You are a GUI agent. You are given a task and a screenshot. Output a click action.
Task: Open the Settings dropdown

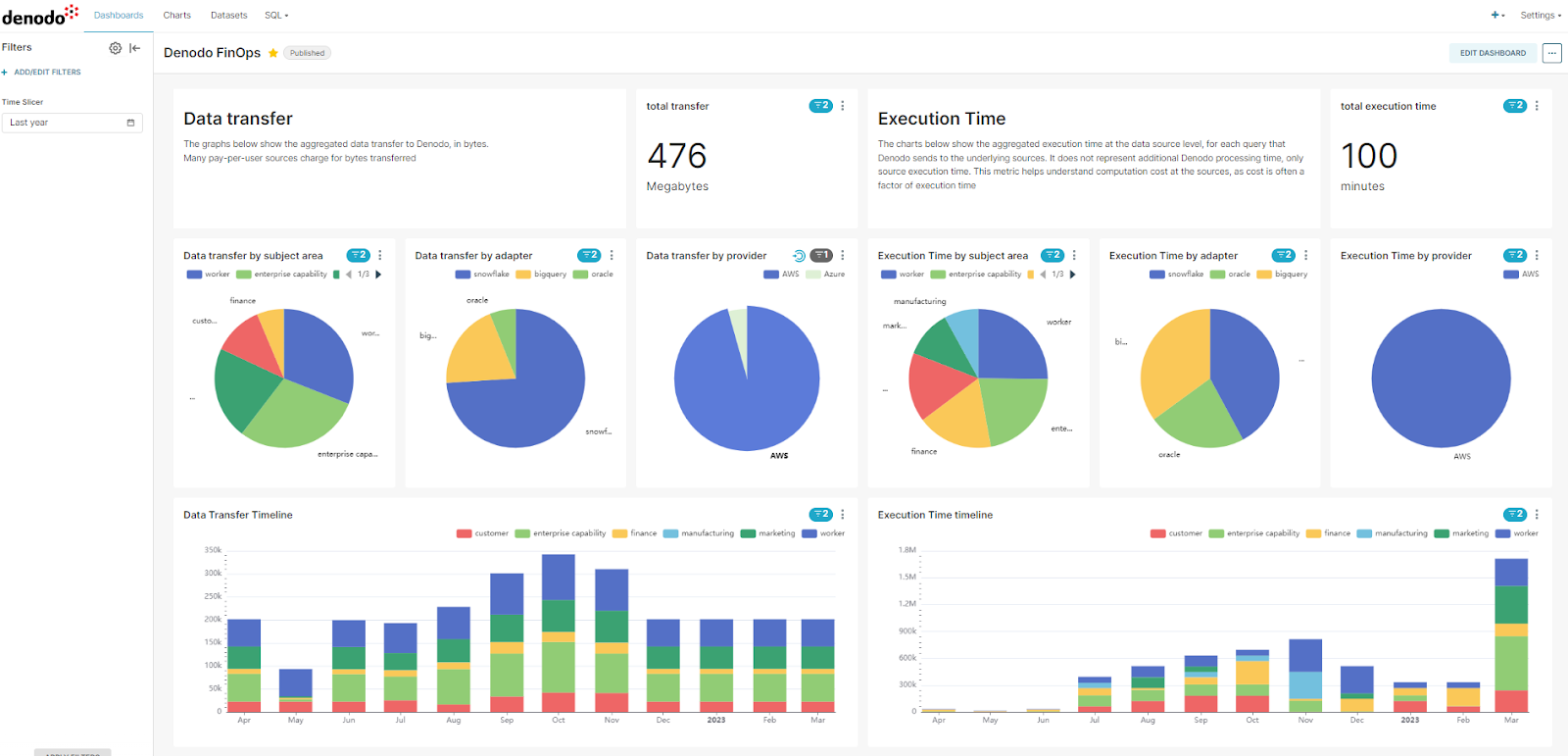(1541, 16)
